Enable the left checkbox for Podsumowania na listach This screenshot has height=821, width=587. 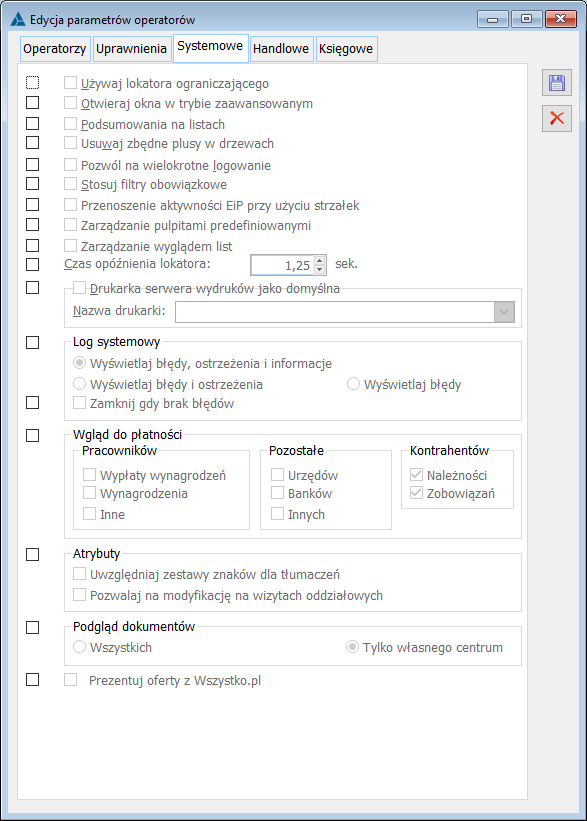pos(32,124)
